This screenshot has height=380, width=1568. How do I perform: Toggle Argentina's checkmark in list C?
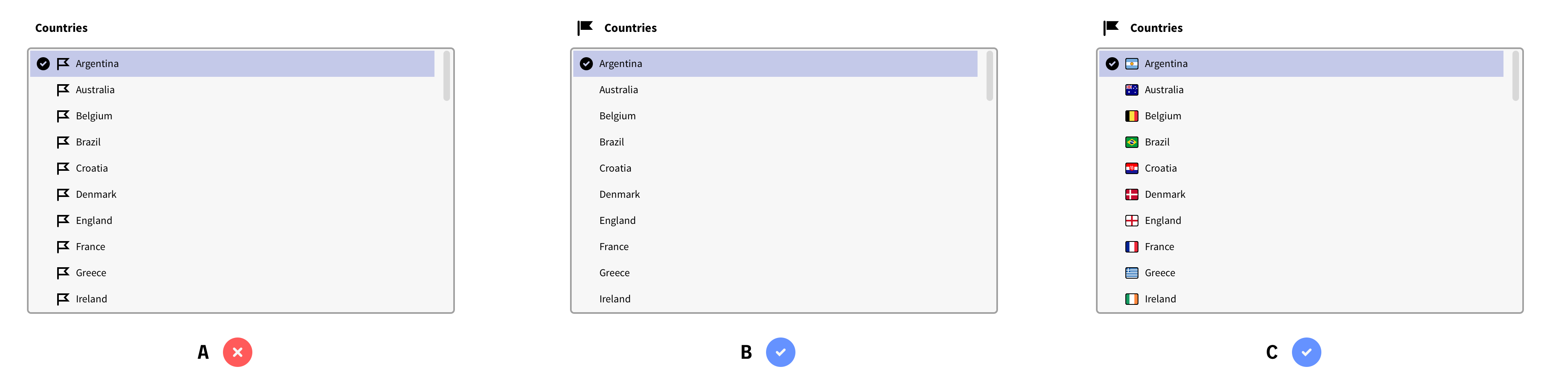pyautogui.click(x=1112, y=64)
